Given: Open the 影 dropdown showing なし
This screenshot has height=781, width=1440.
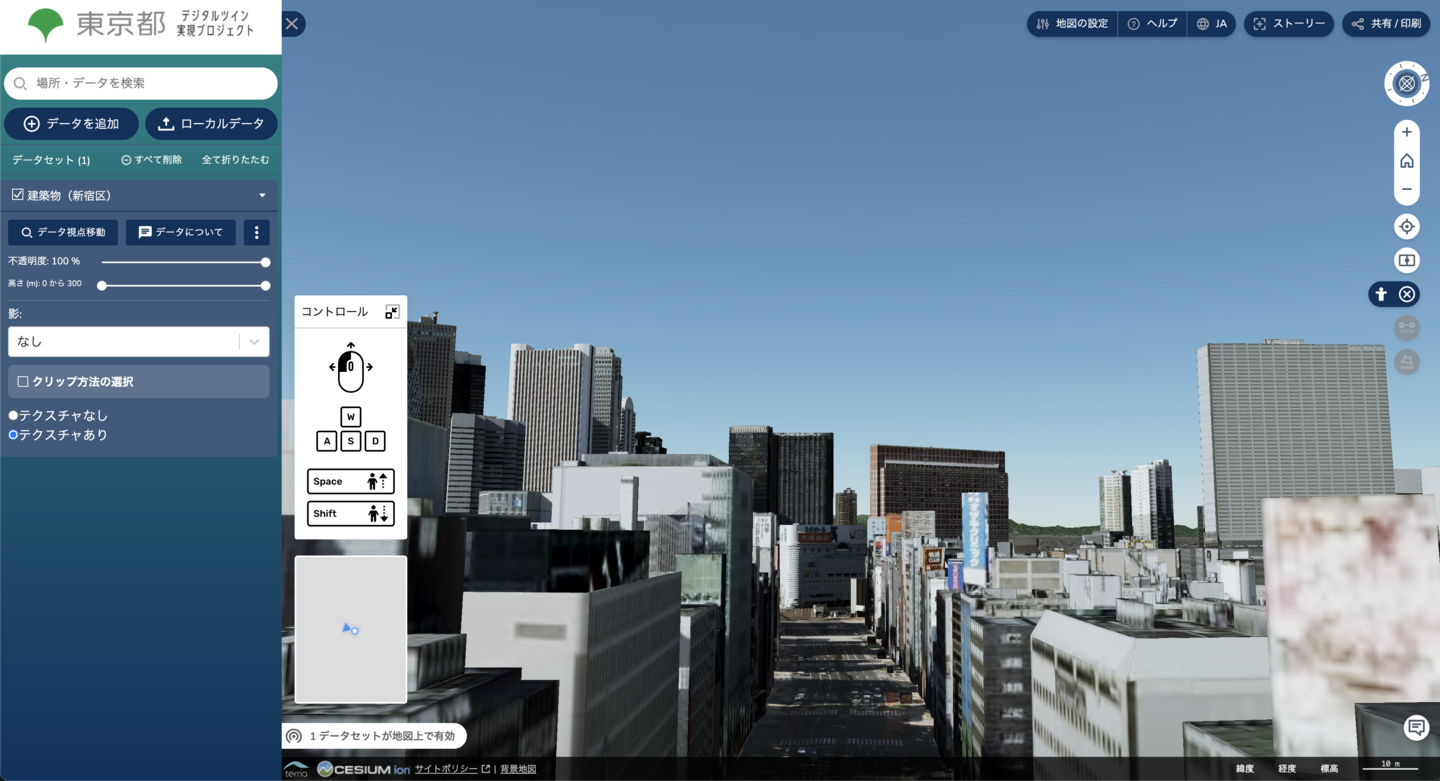Looking at the screenshot, I should (x=138, y=342).
